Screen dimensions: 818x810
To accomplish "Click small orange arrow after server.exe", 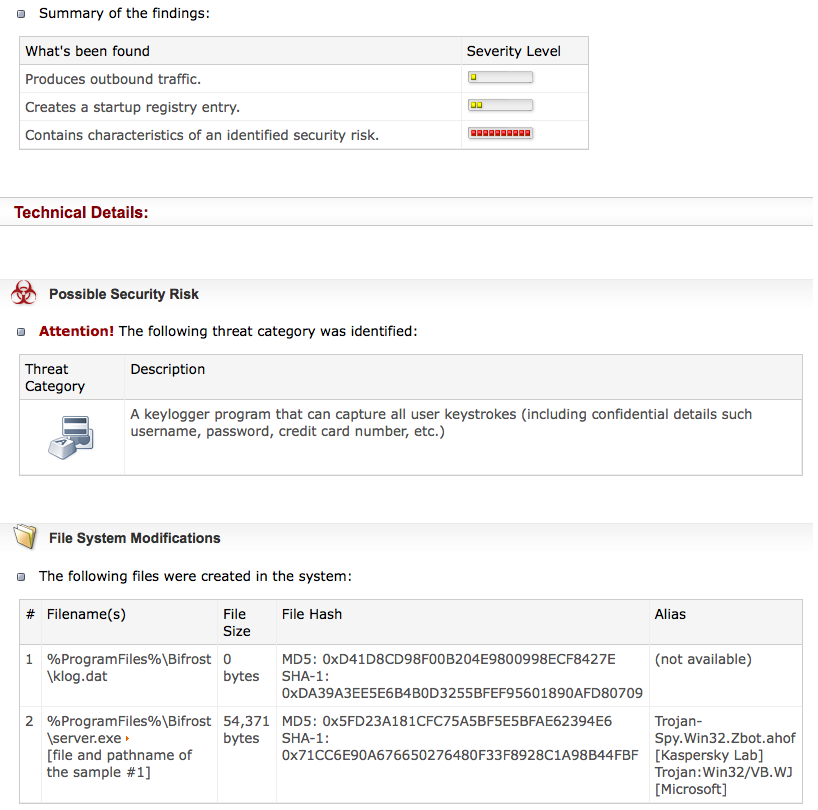I will 127,739.
